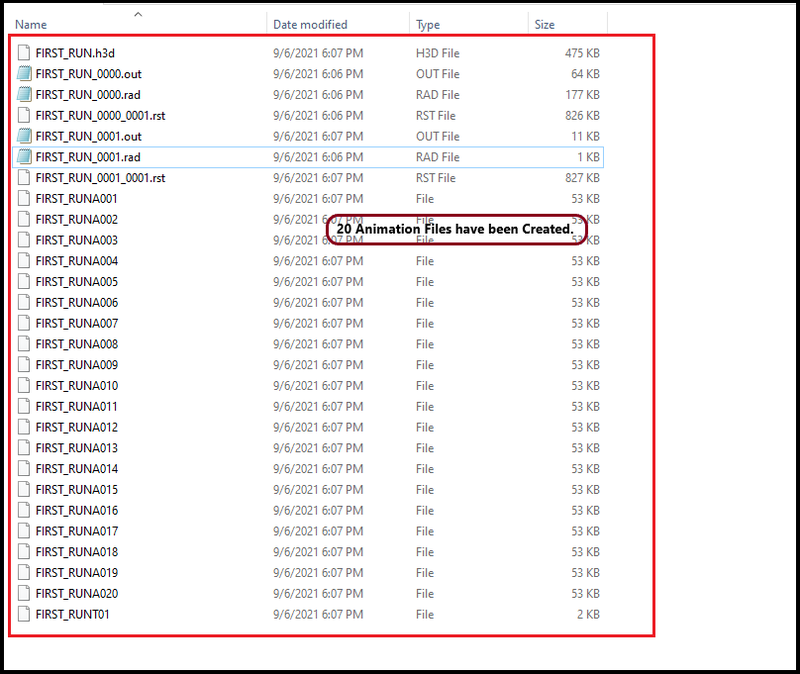Click the notepad icon of FIRST_RUN_0000.rad
Image resolution: width=800 pixels, height=674 pixels.
24,95
